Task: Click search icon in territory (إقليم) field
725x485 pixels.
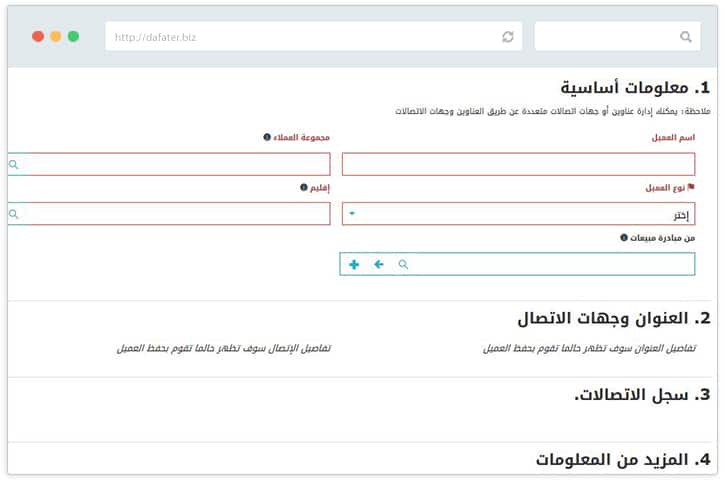Action: click(x=14, y=214)
